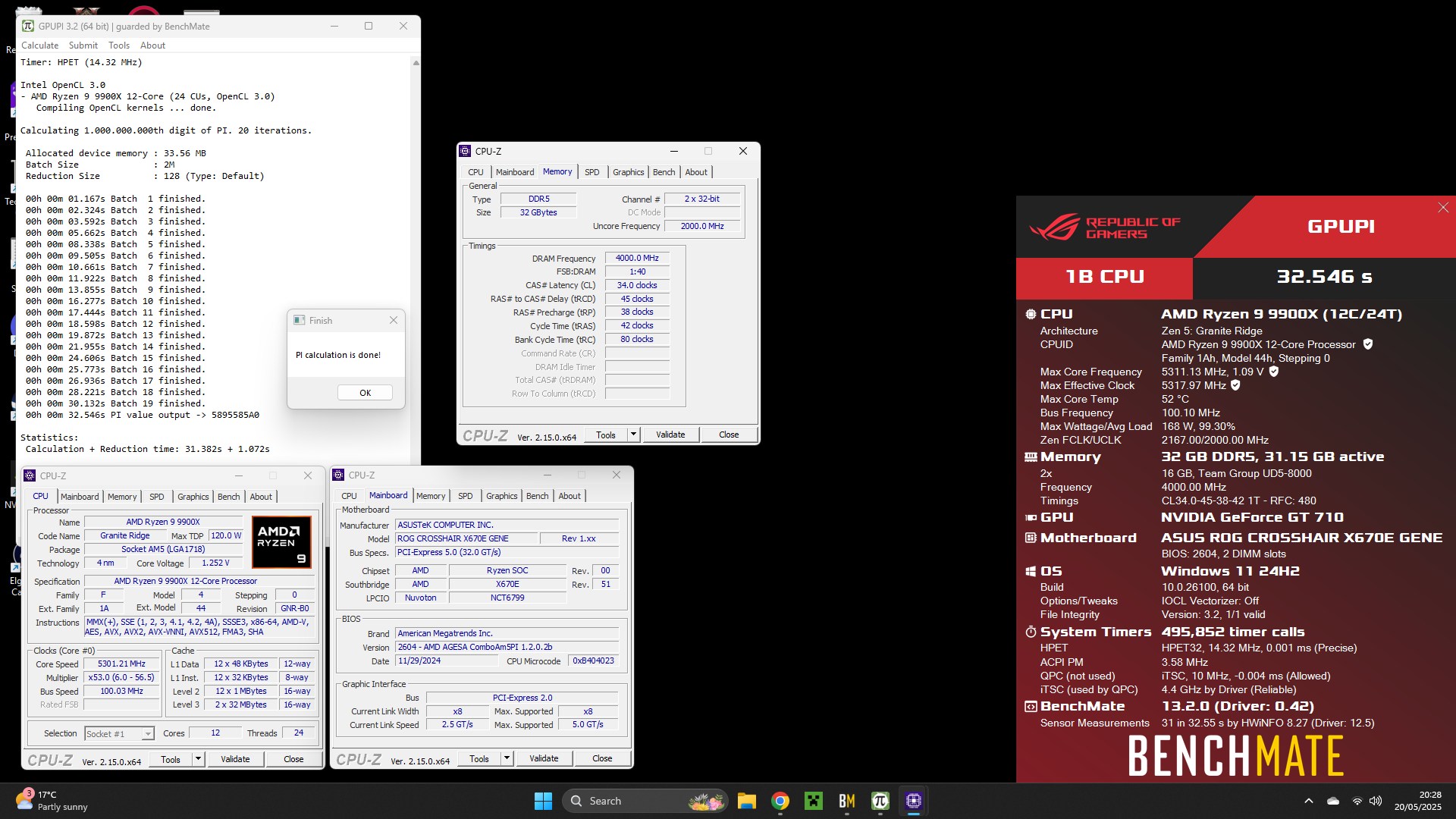Image resolution: width=1456 pixels, height=819 pixels.
Task: Open the Calculate menu in GPUPI
Action: pyautogui.click(x=39, y=45)
